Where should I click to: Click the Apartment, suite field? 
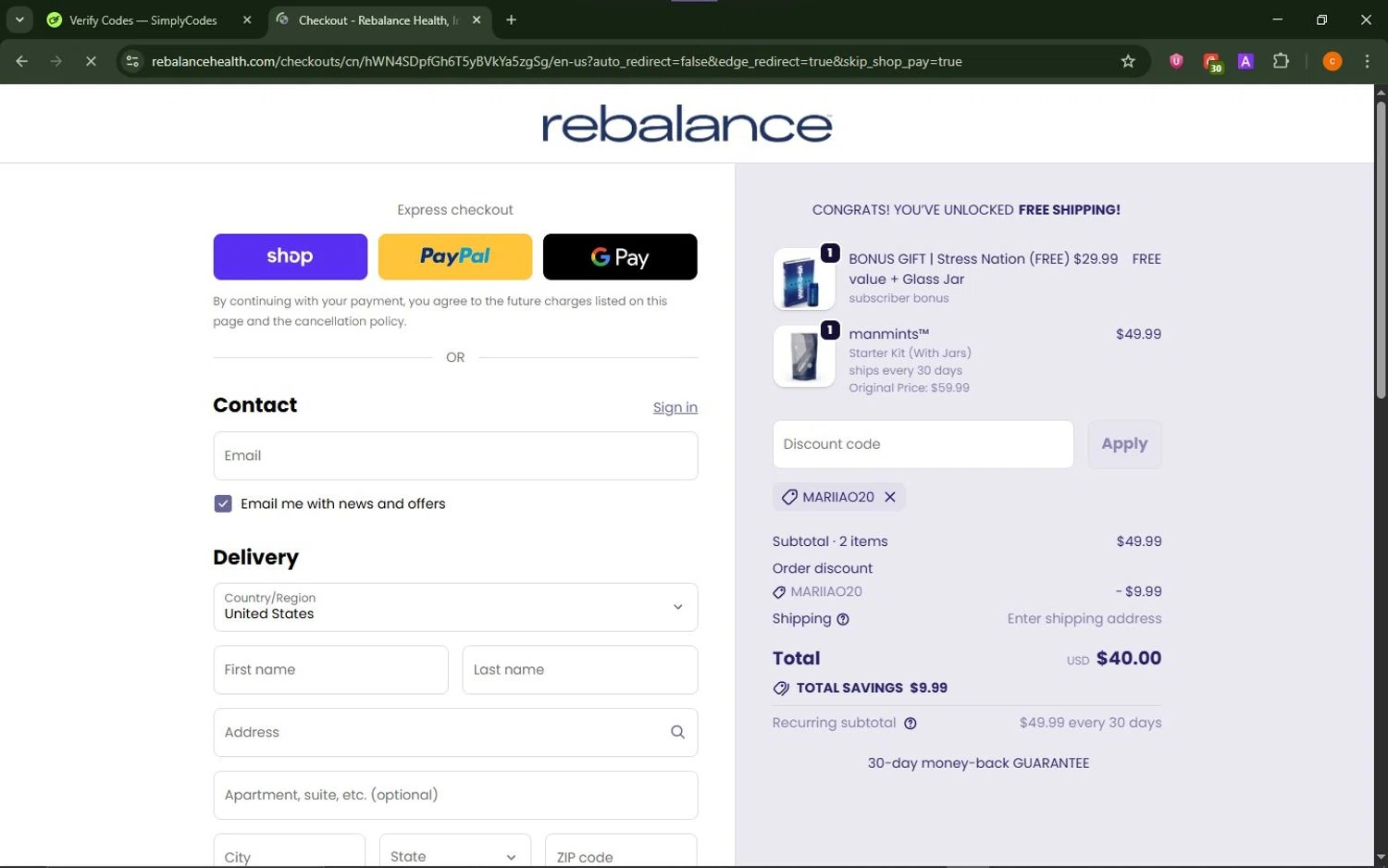tap(455, 795)
